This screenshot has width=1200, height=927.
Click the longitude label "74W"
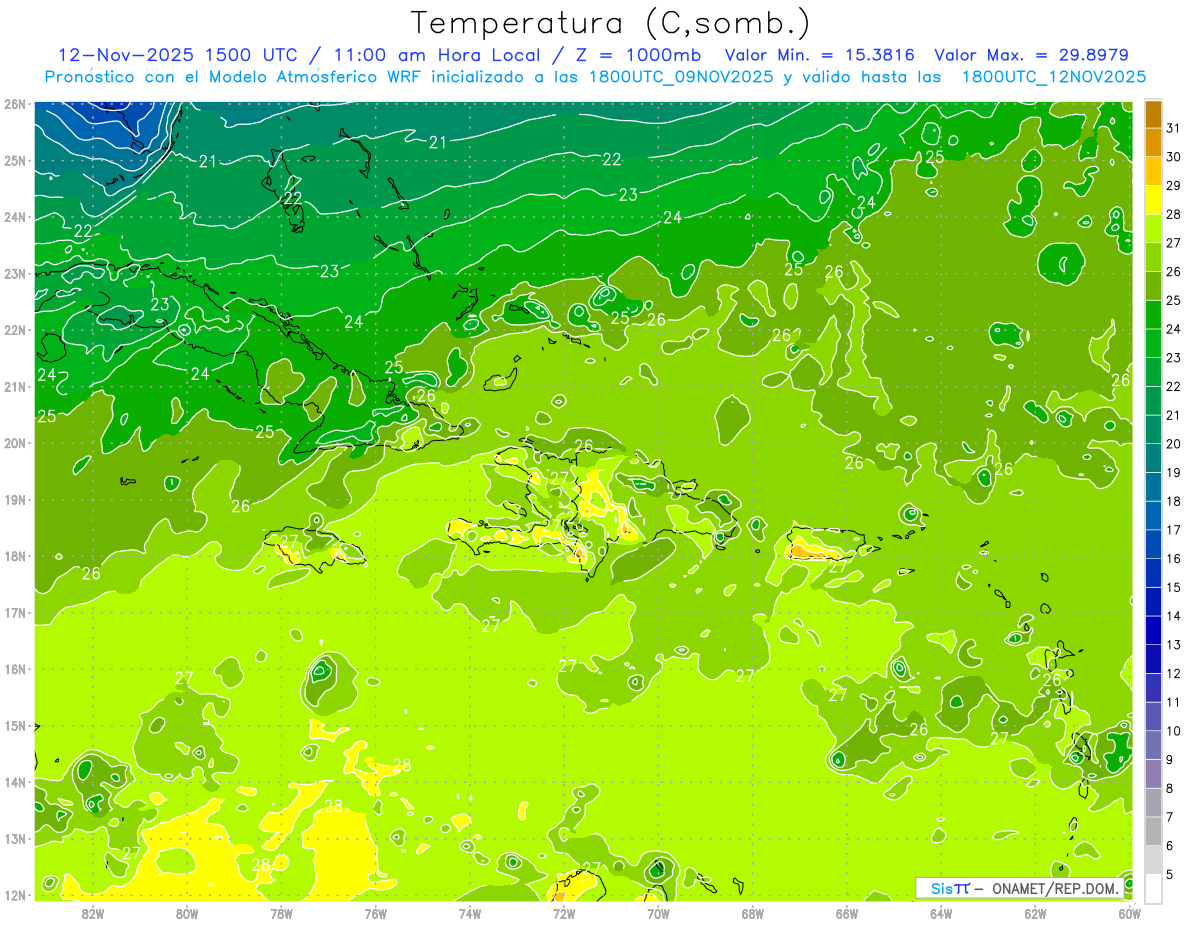(x=470, y=912)
